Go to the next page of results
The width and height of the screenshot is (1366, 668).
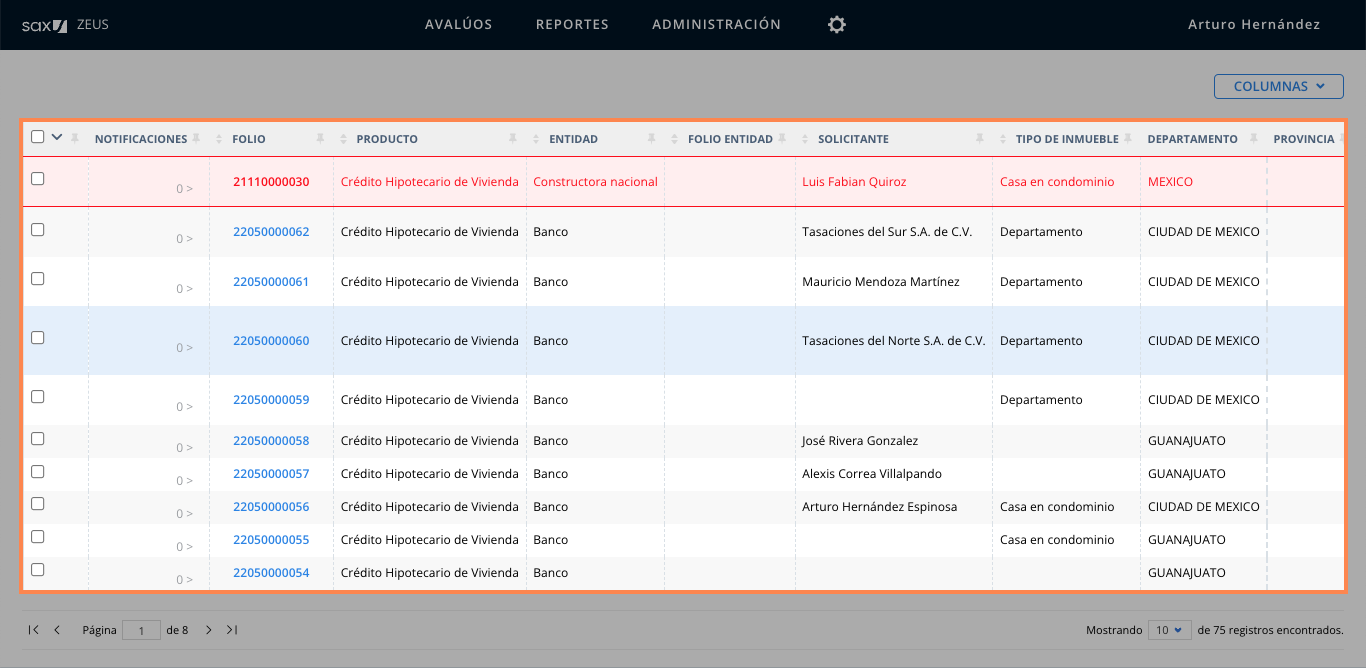tap(208, 630)
